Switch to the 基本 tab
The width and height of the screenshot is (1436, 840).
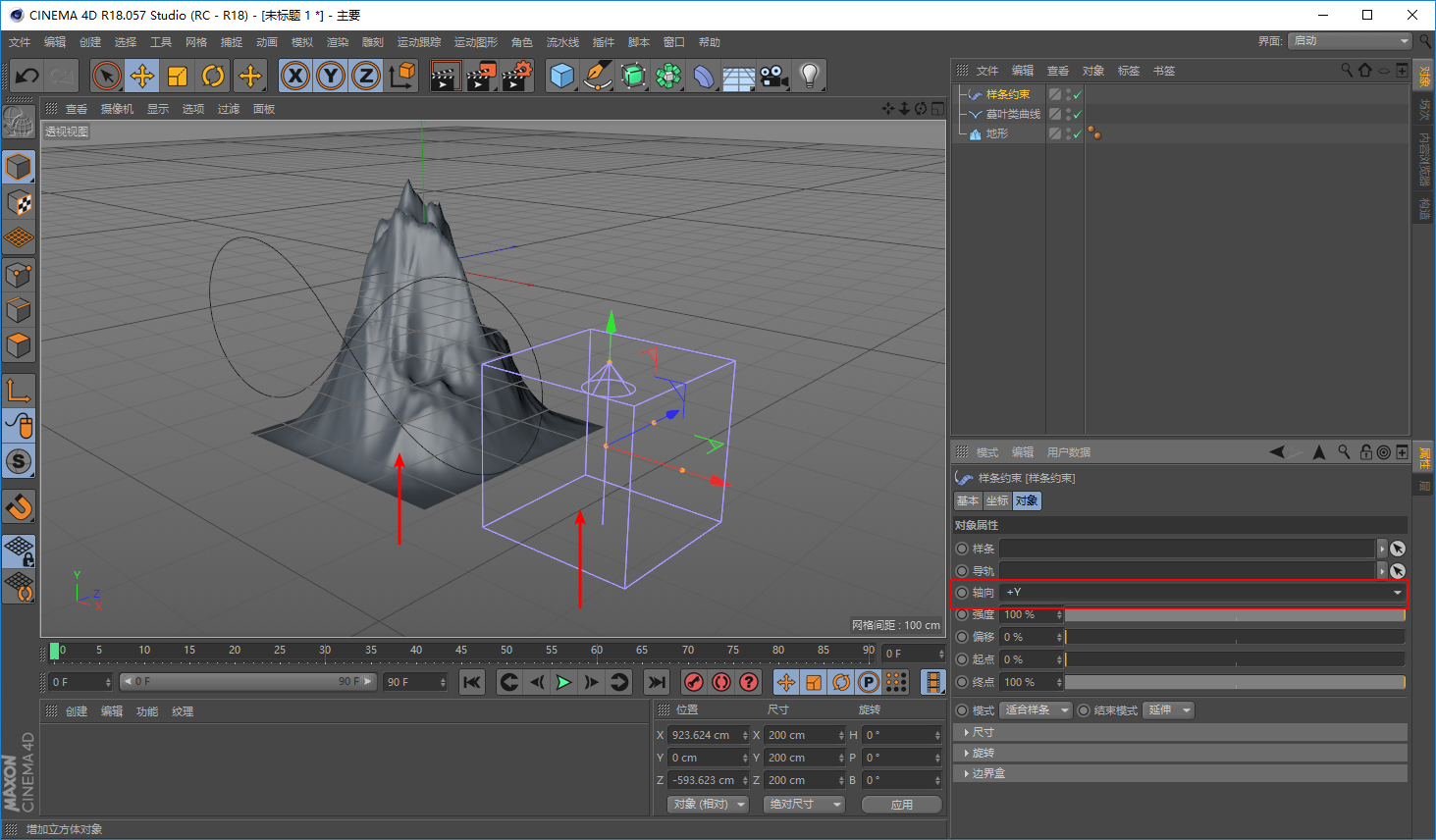968,500
